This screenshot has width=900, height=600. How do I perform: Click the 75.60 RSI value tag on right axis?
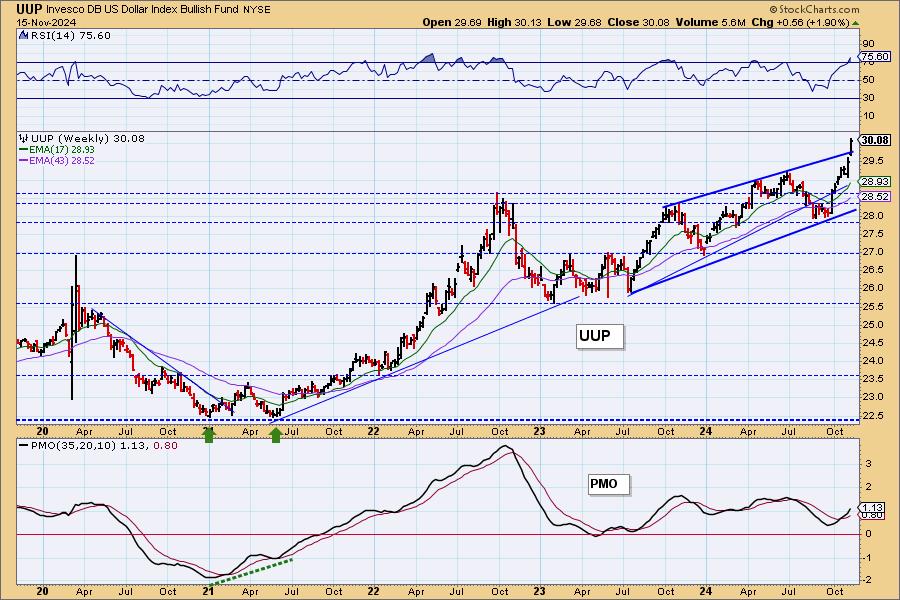[875, 56]
